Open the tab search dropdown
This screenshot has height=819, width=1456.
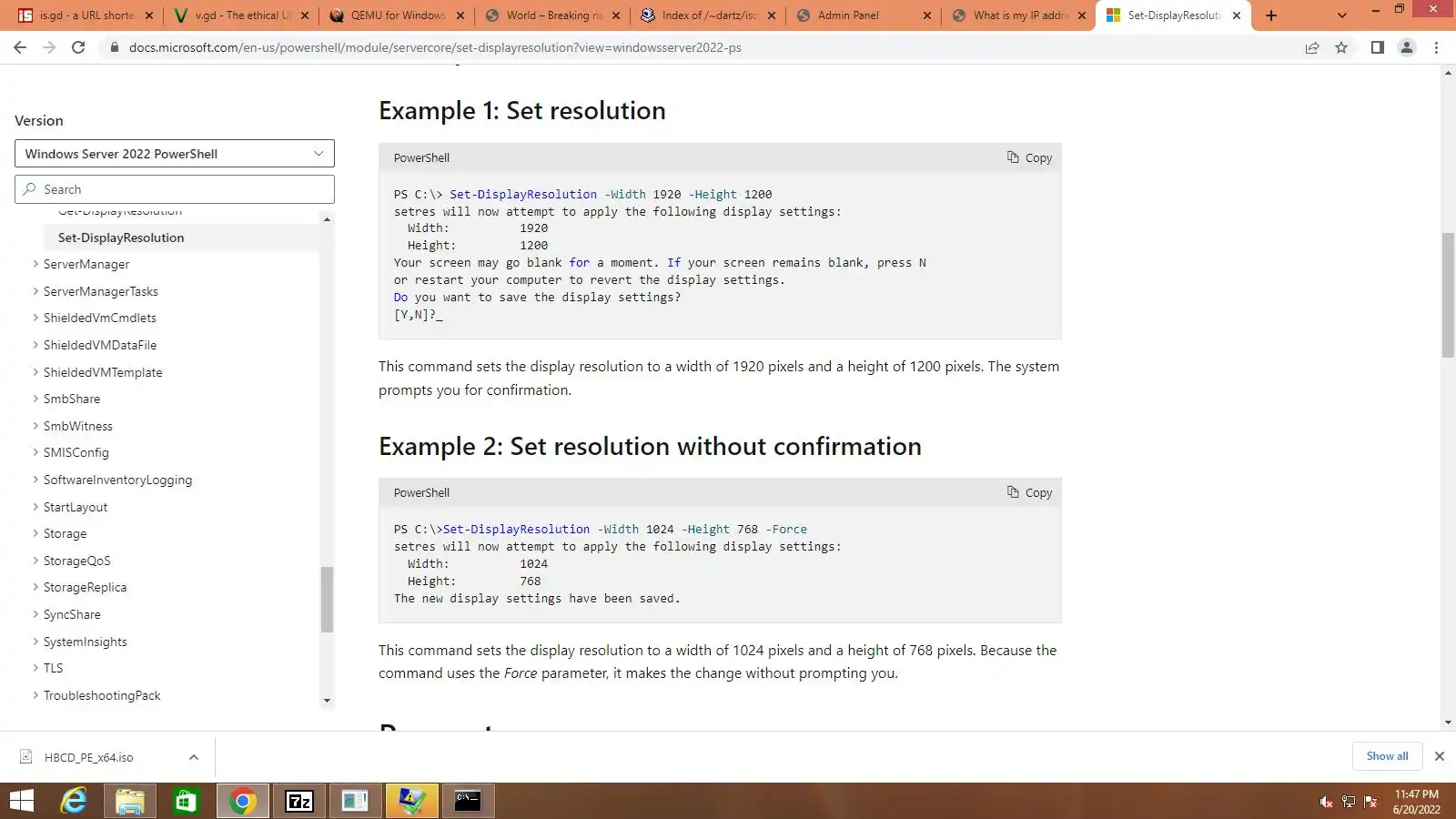point(1341,15)
